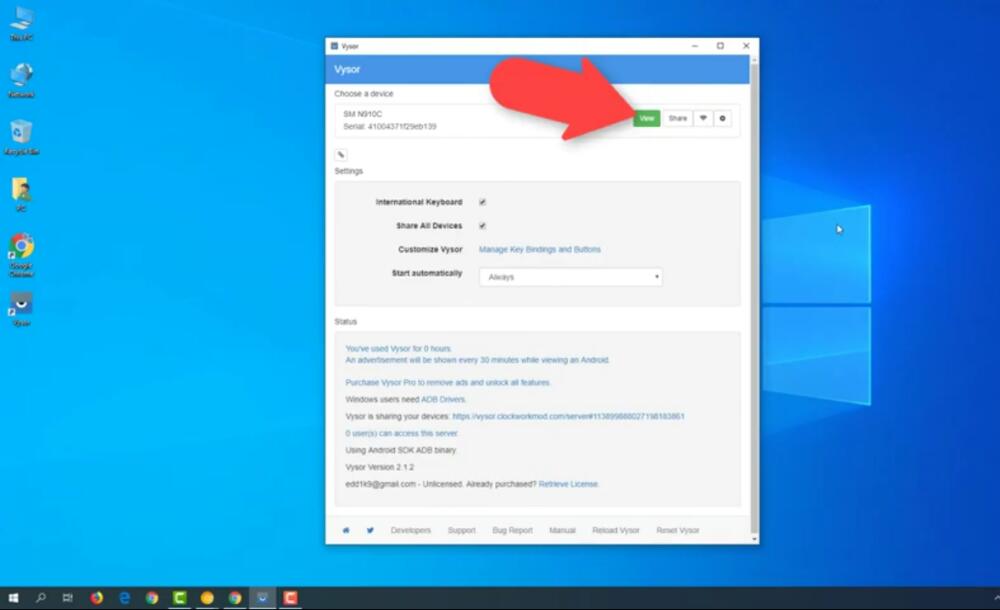This screenshot has height=610, width=1000.
Task: Open wireless connection icon for the device
Action: point(703,118)
